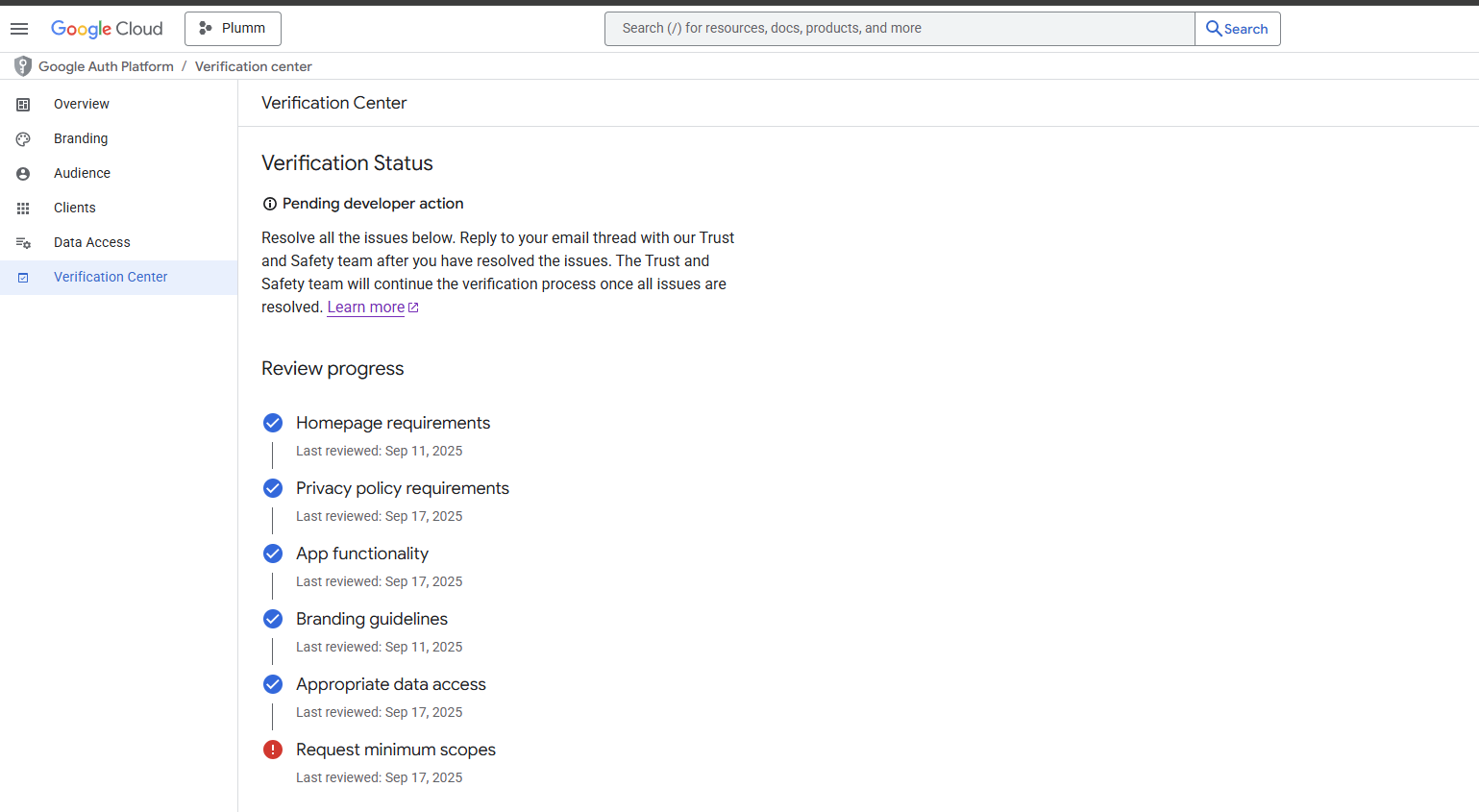
Task: Select Privacy policy requirements step
Action: tap(403, 488)
